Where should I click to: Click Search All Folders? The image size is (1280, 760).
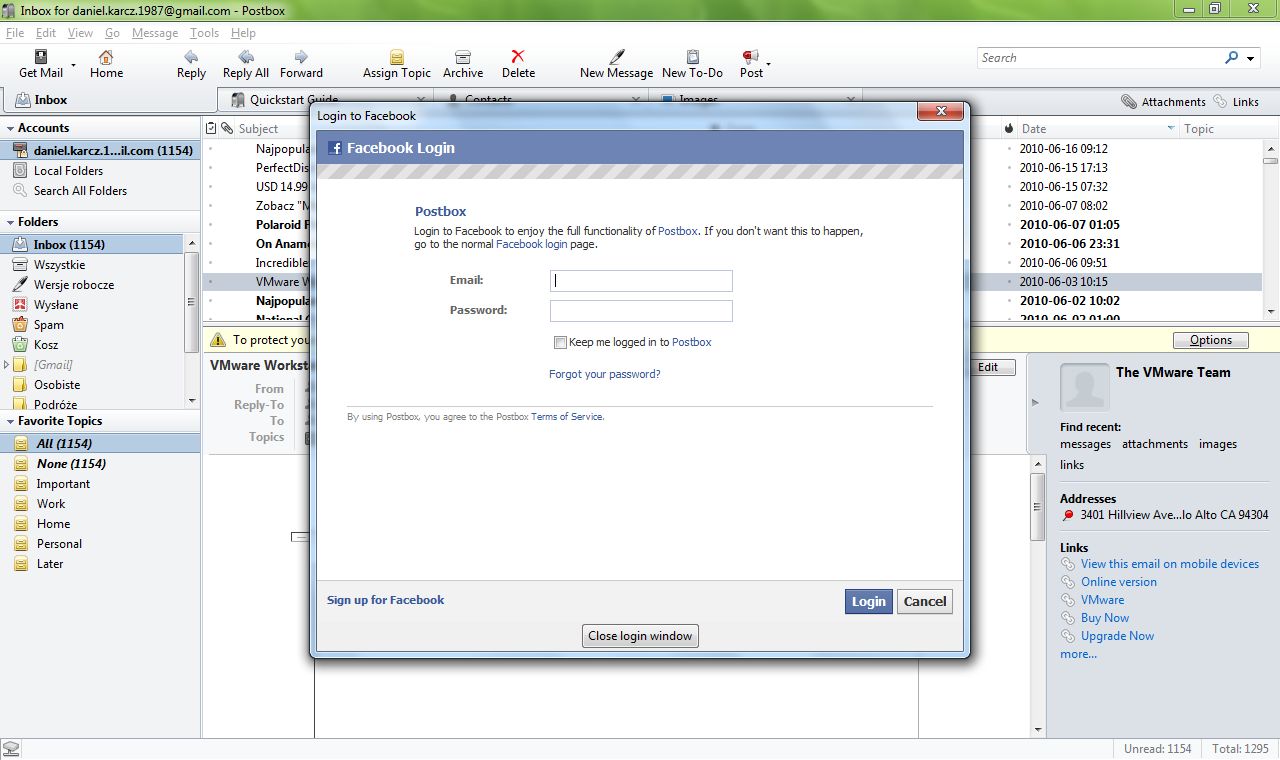pyautogui.click(x=80, y=191)
